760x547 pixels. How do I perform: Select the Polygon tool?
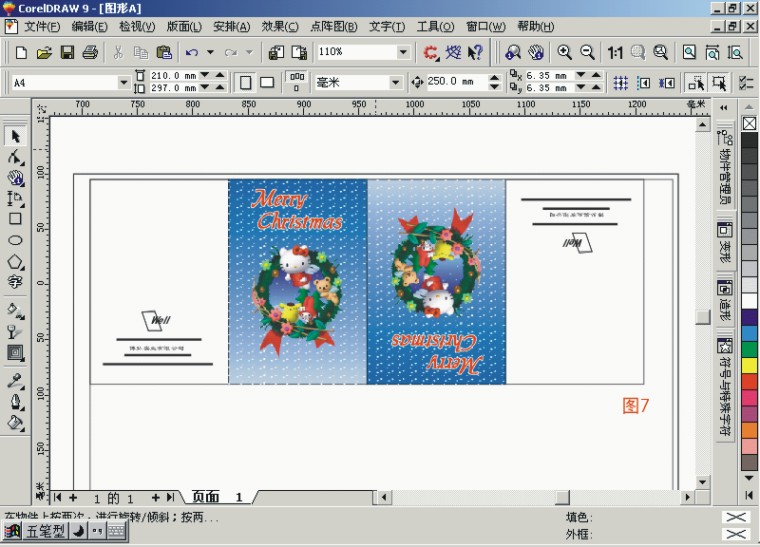[x=15, y=262]
